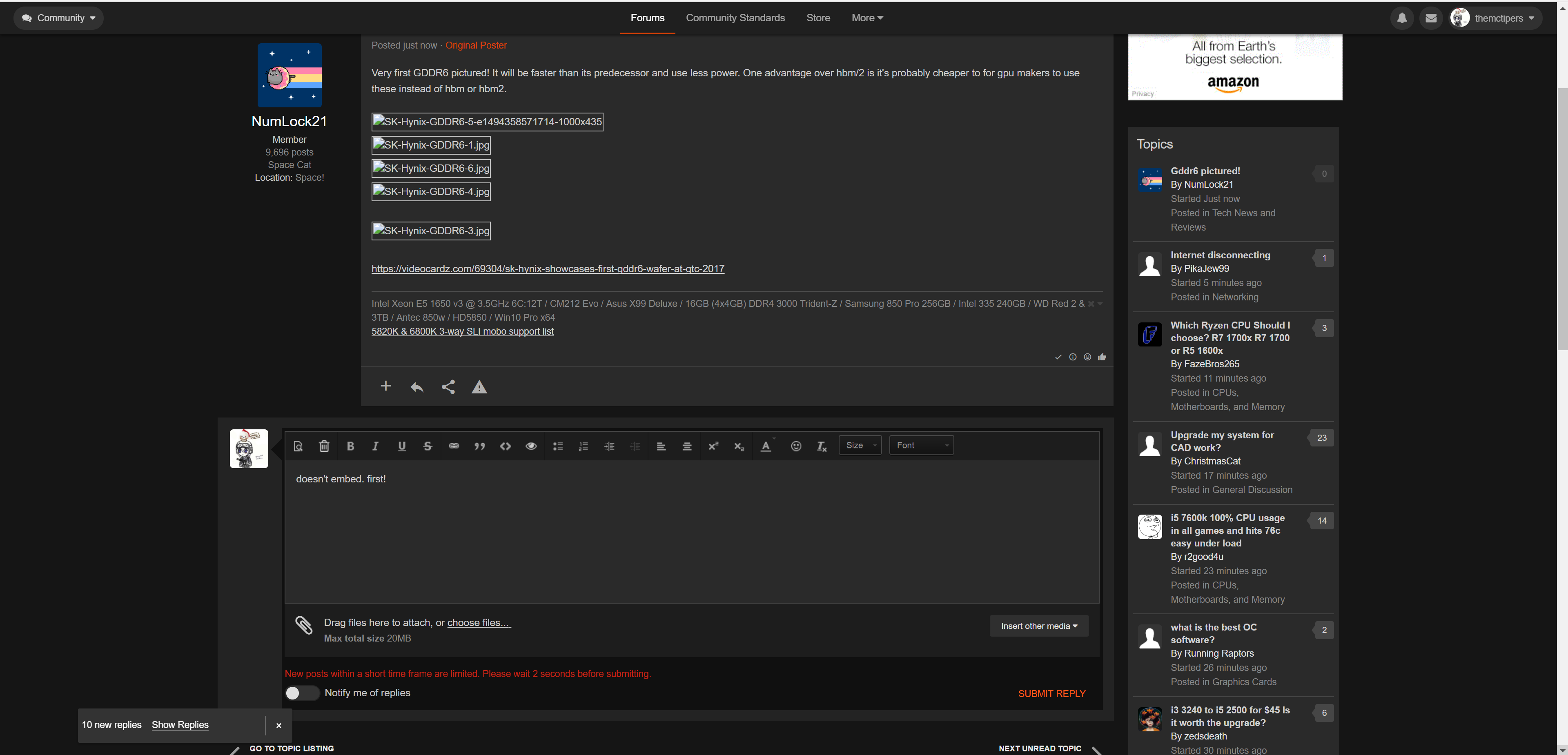Open Insert other media dropdown

point(1039,626)
